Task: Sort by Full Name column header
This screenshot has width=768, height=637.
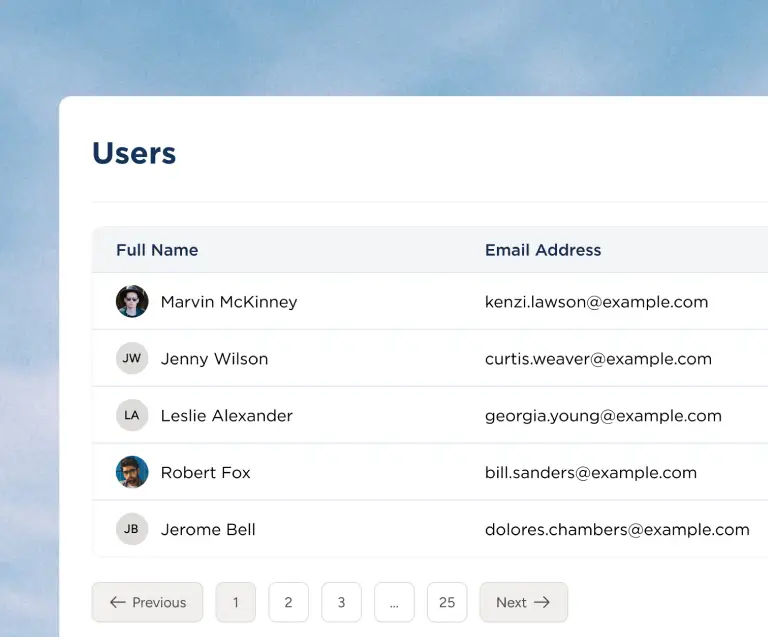Action: click(x=157, y=250)
